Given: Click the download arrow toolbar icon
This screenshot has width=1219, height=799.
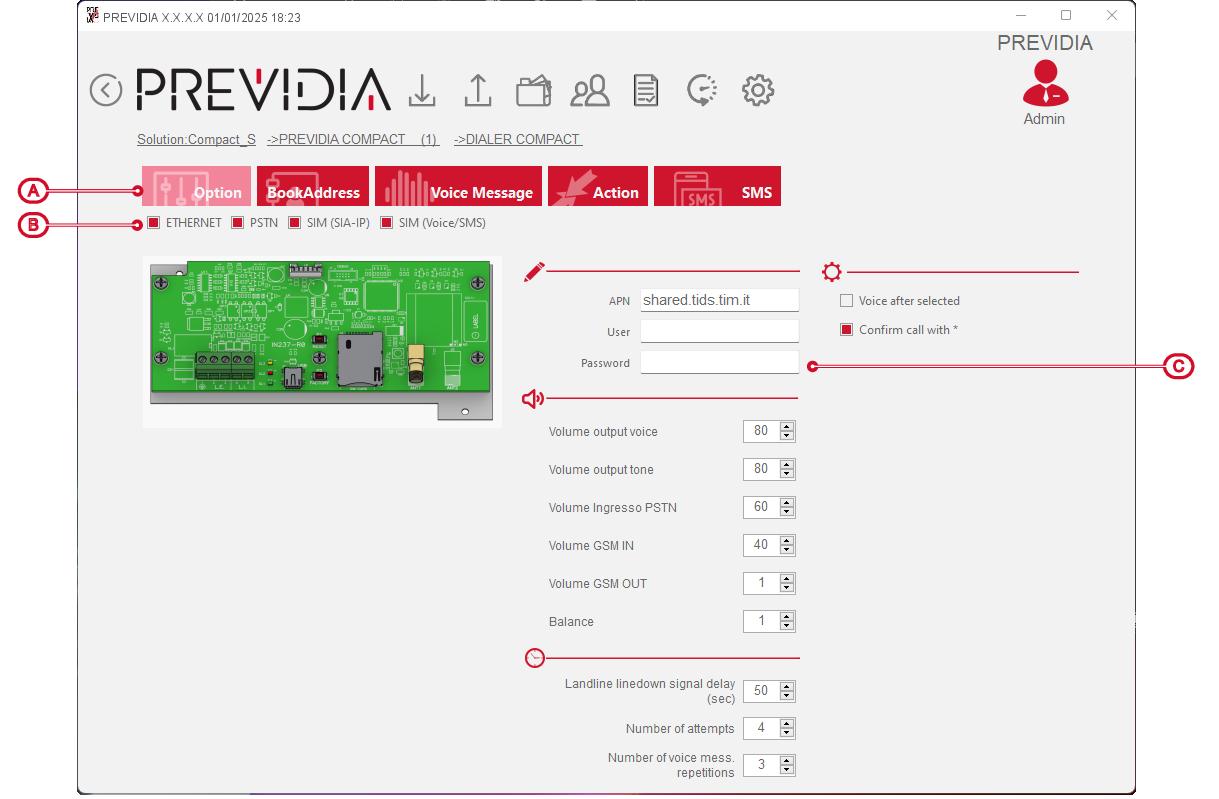Looking at the screenshot, I should coord(422,91).
